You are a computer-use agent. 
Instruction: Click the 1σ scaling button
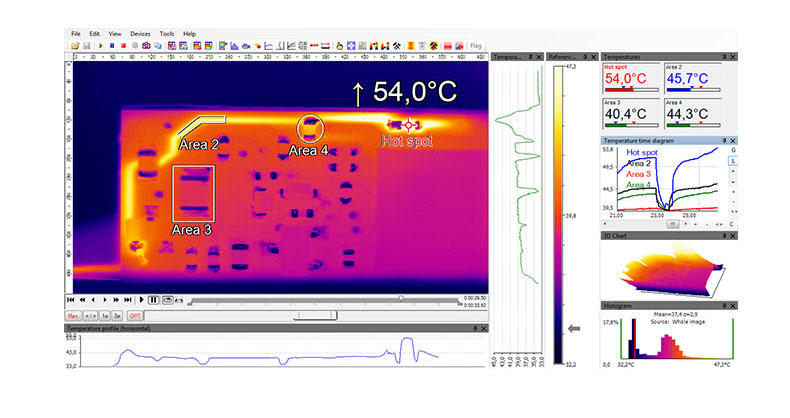pos(104,316)
